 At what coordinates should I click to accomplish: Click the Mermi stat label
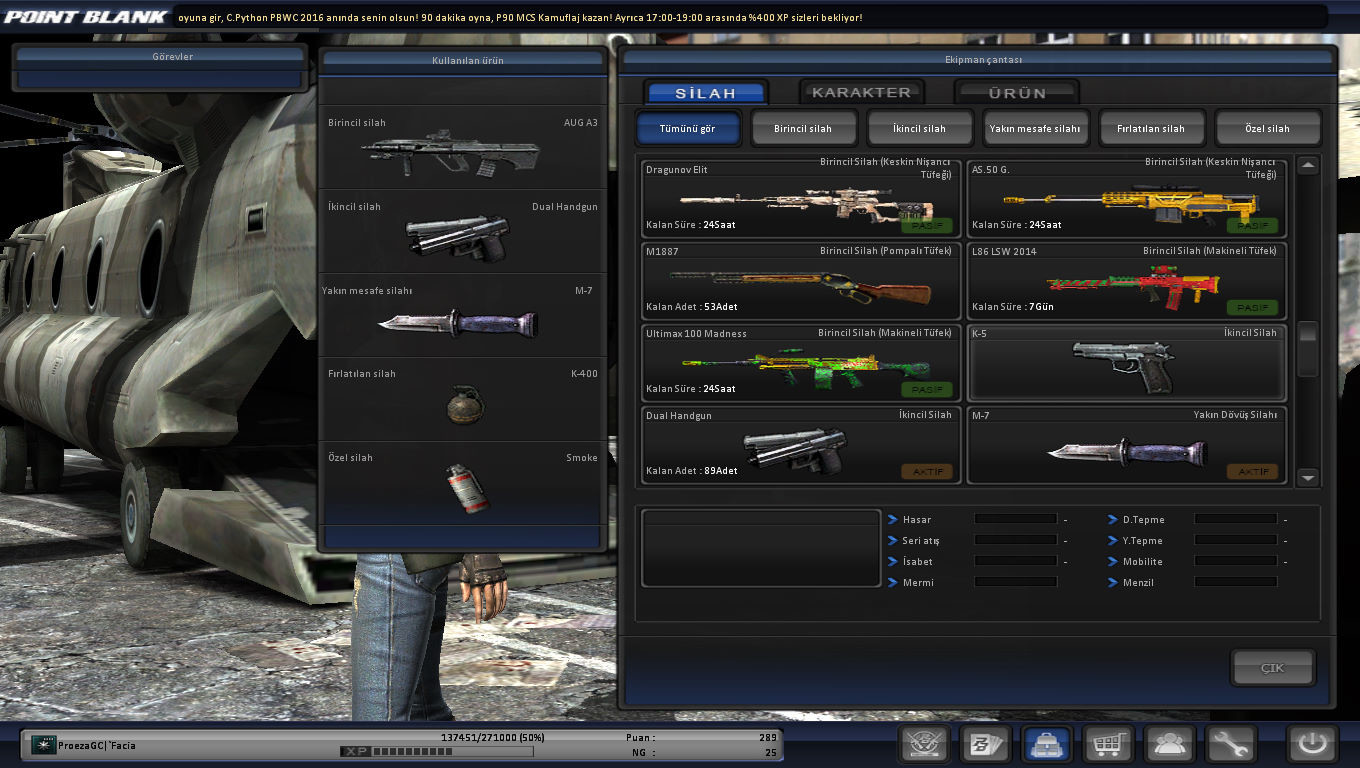click(918, 583)
